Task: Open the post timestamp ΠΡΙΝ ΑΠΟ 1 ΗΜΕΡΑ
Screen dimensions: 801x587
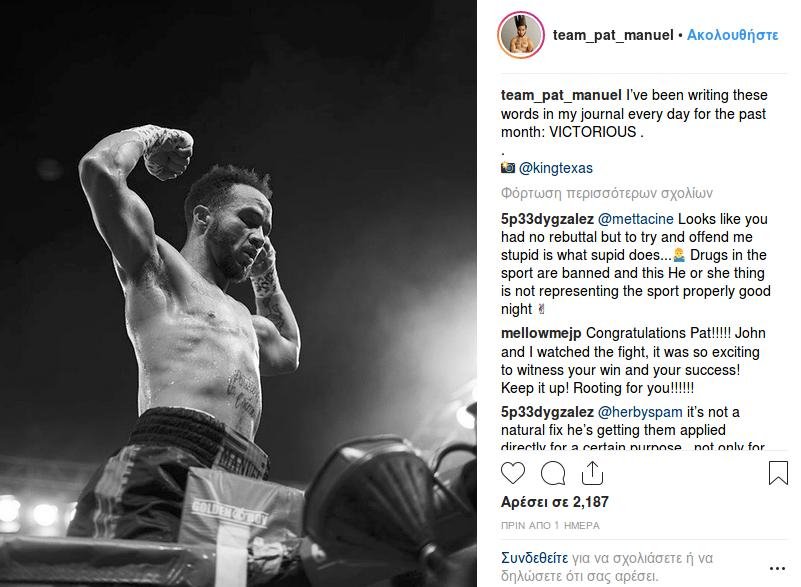Action: pos(550,525)
